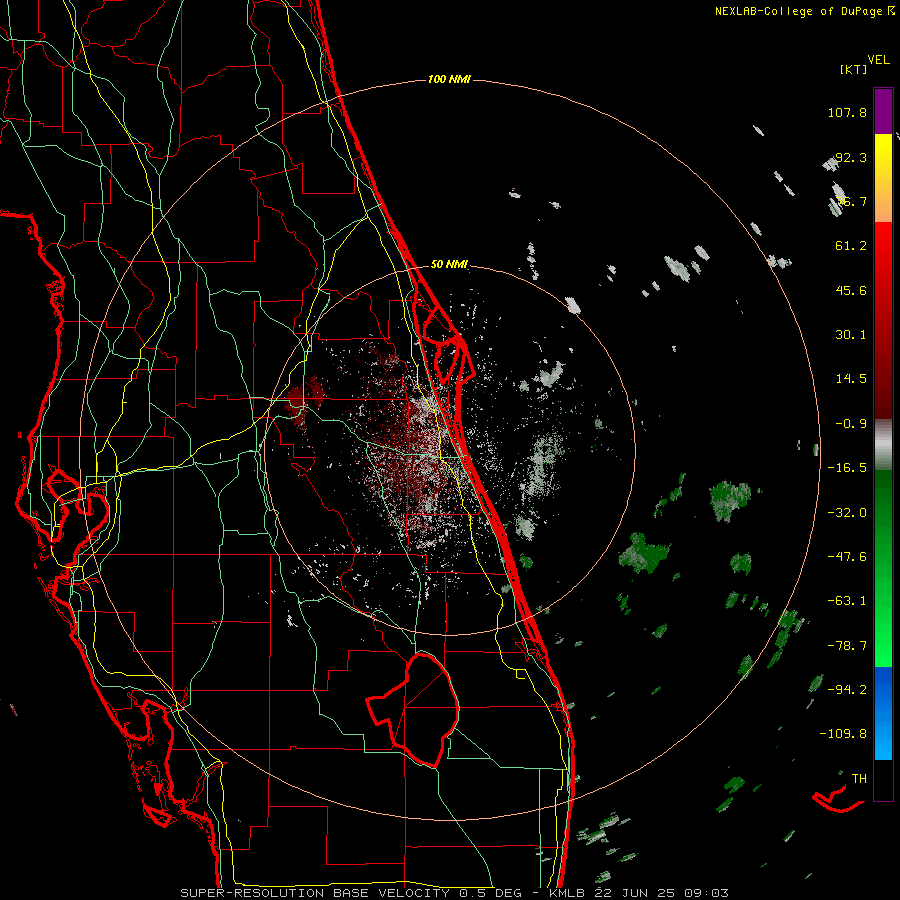900x900 pixels.
Task: Select the 30.1 legend value
Action: point(851,335)
